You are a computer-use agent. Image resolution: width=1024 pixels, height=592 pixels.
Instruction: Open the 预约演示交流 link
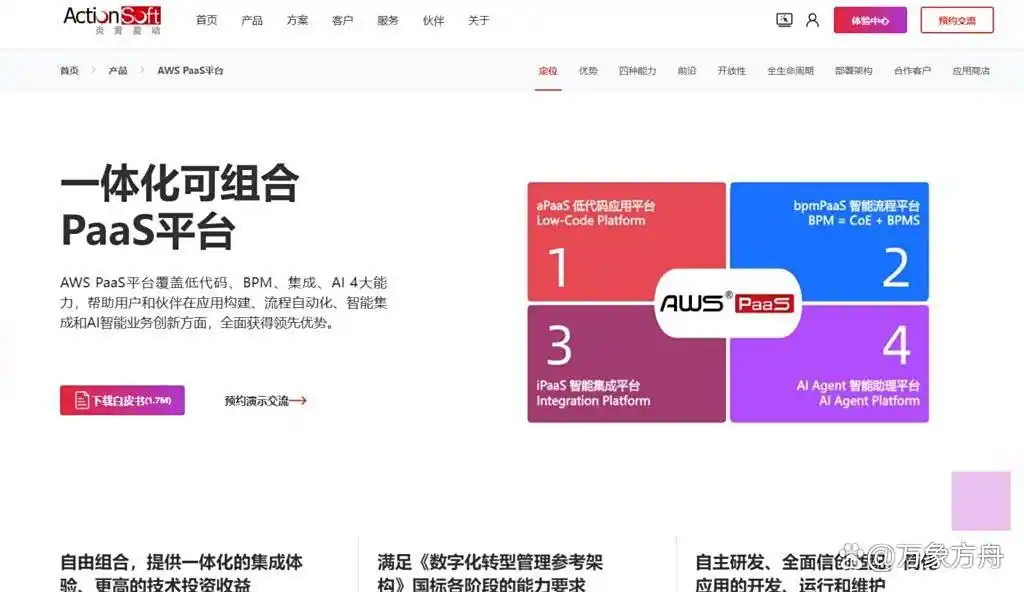click(258, 398)
